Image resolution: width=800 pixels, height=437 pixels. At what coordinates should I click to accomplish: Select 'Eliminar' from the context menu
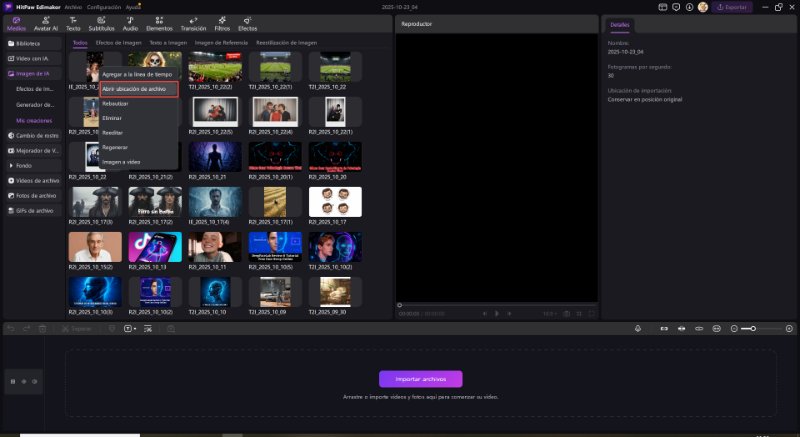click(112, 118)
